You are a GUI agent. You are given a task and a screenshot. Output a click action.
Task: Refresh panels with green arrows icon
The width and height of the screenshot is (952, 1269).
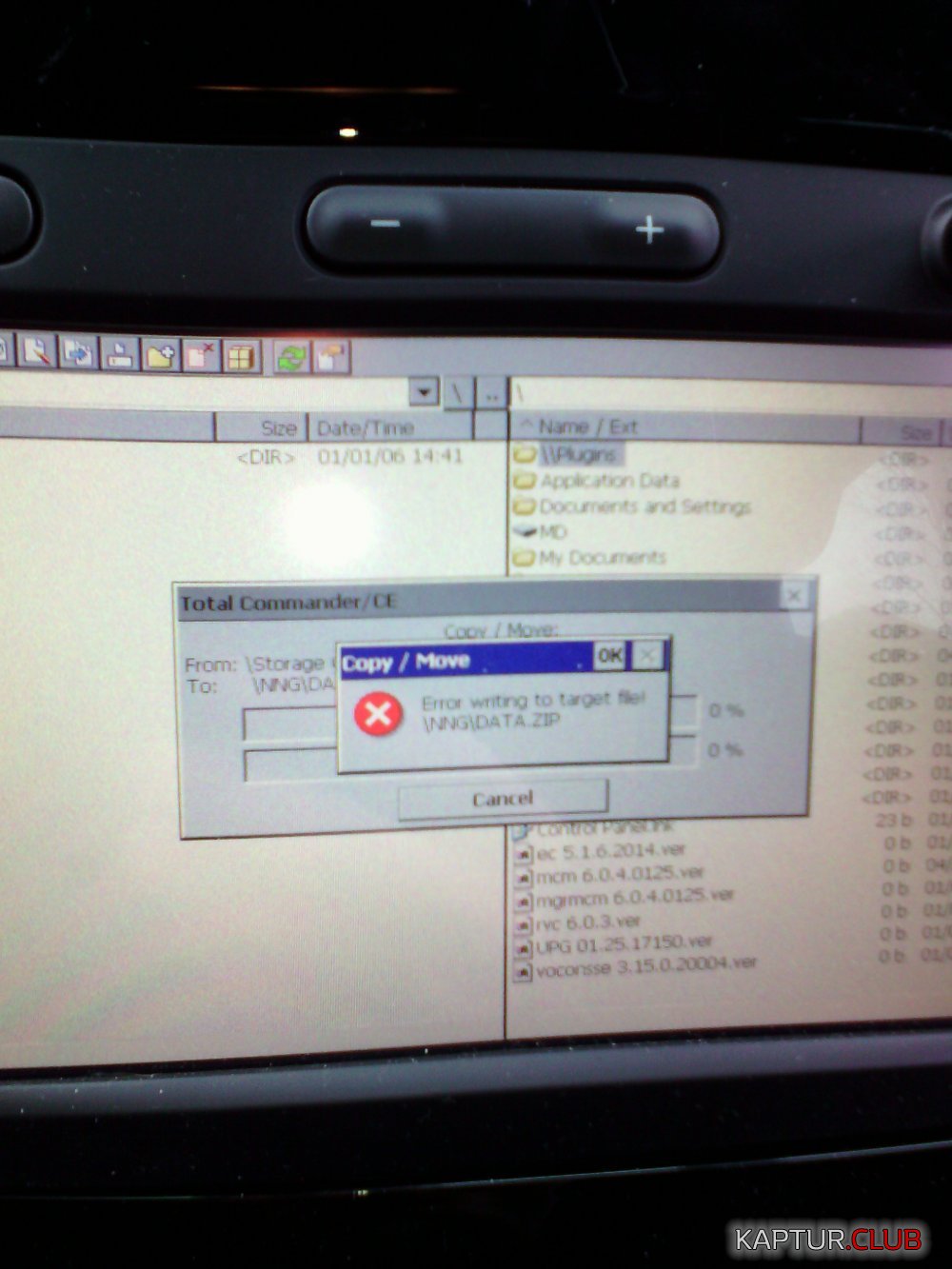(x=291, y=358)
